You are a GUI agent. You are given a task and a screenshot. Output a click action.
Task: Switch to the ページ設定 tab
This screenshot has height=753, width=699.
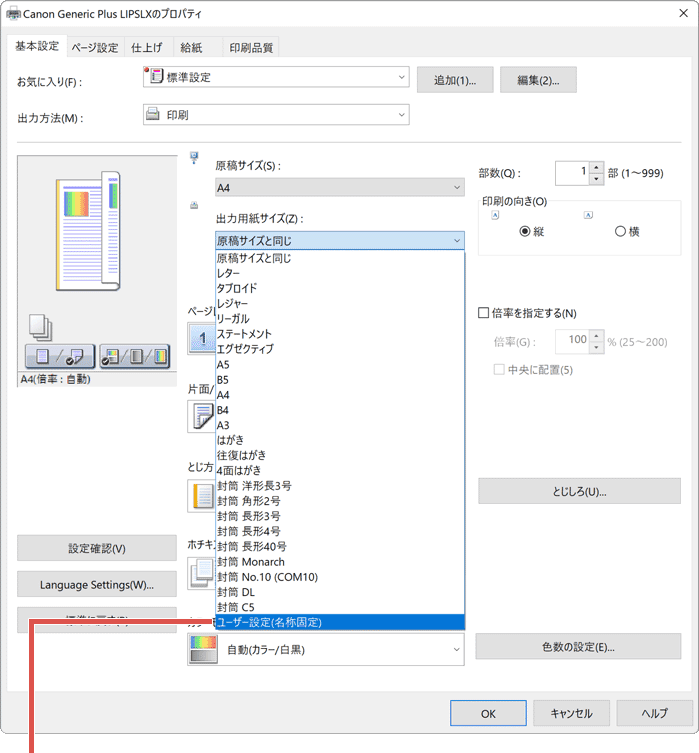pyautogui.click(x=95, y=48)
